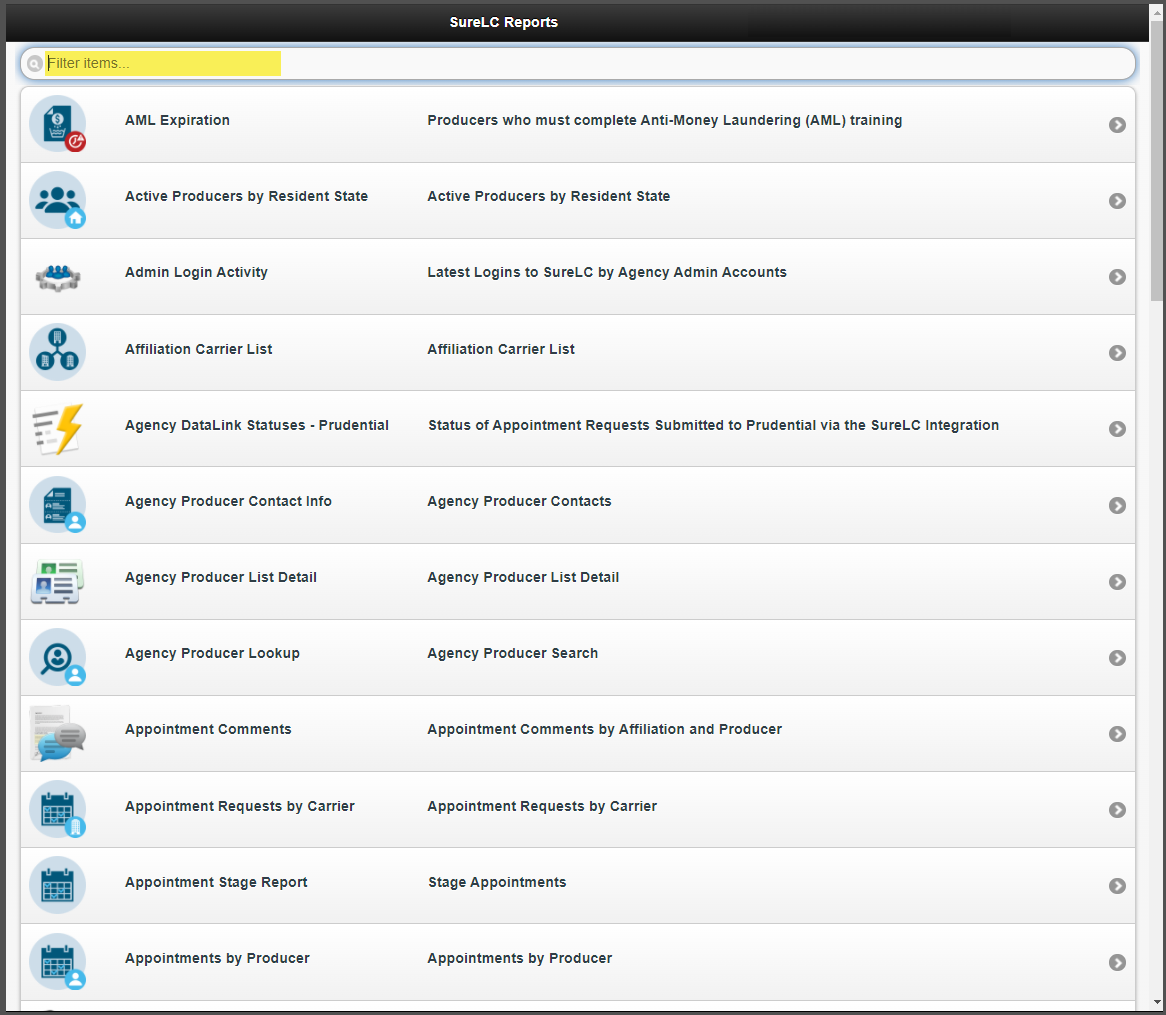Image resolution: width=1166 pixels, height=1015 pixels.
Task: Click the arrow for Admin Login Activity
Action: pos(1117,277)
